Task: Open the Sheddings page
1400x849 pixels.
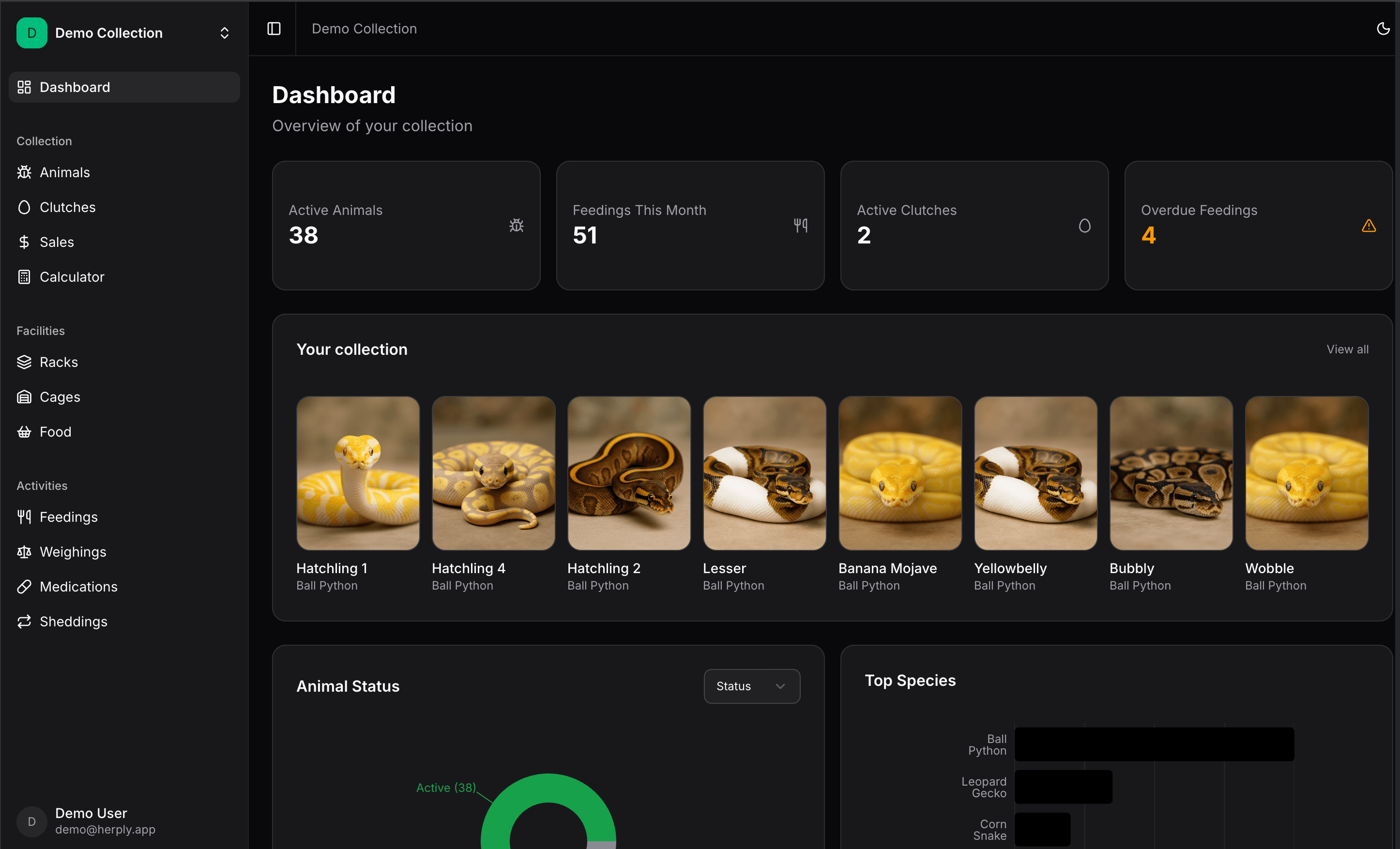Action: 124,621
